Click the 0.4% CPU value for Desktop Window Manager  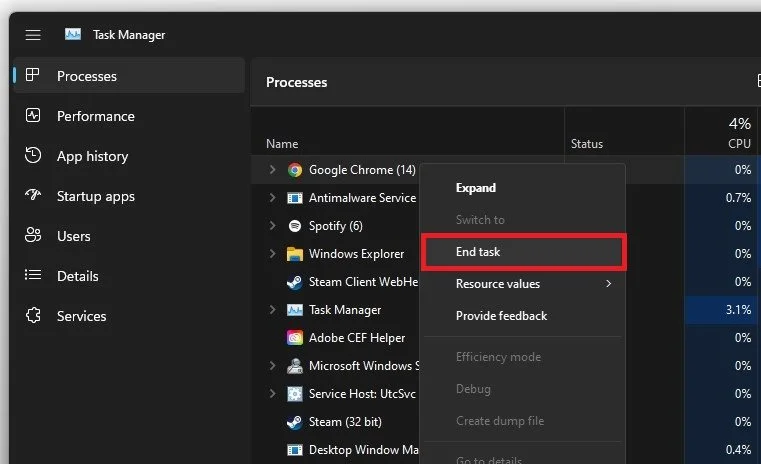coord(738,449)
